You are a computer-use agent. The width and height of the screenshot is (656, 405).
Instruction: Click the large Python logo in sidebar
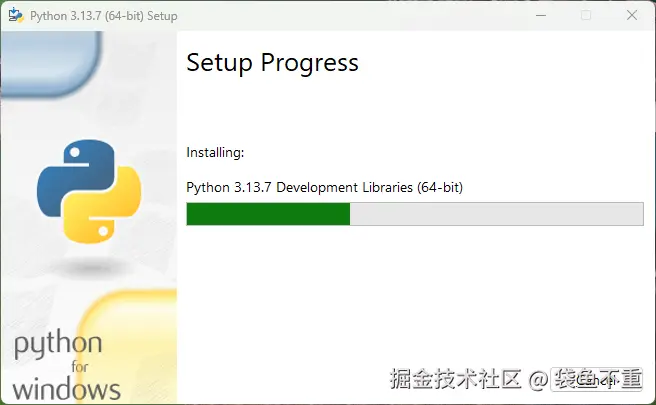(88, 192)
